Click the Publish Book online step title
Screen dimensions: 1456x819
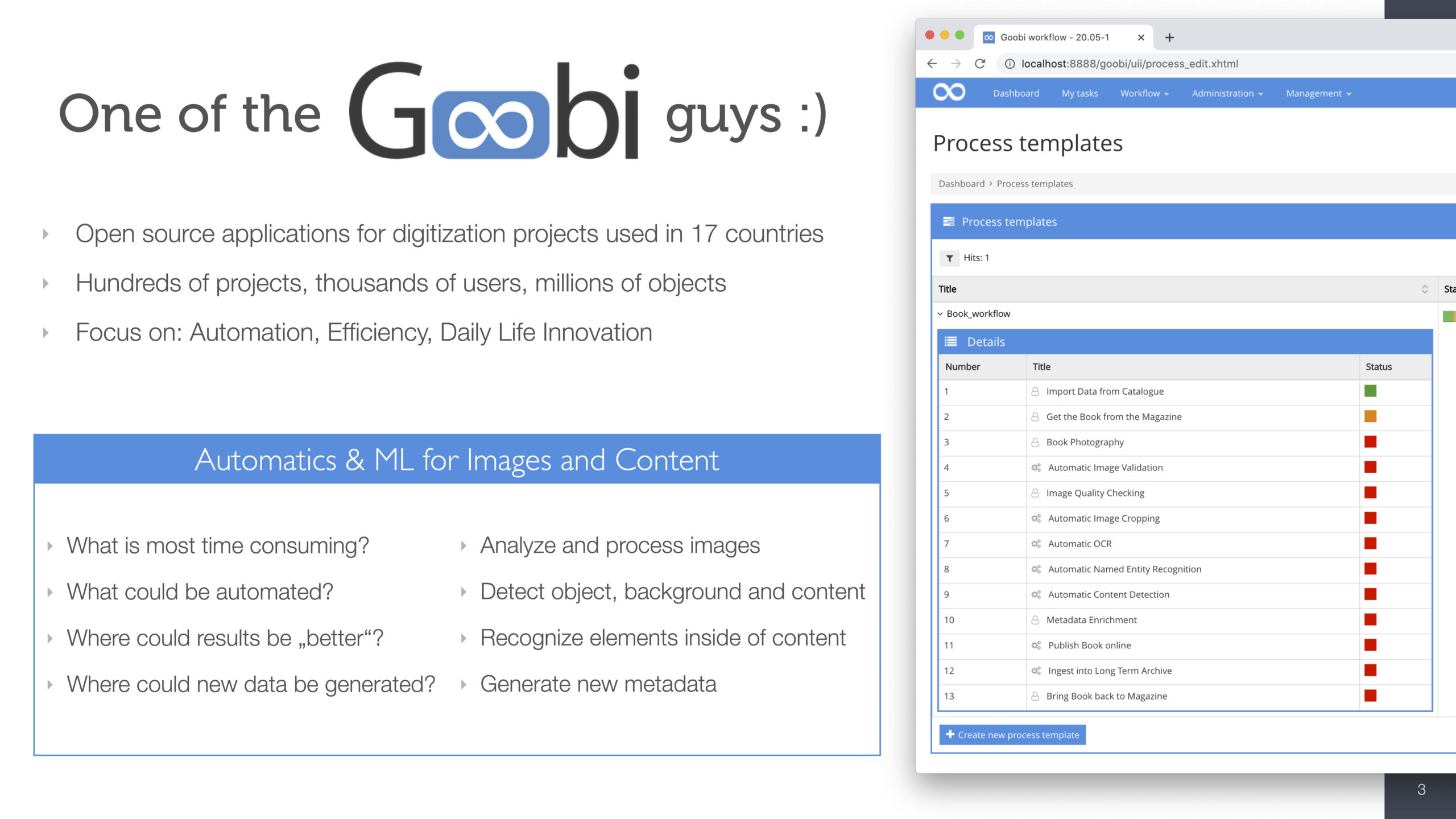point(1089,645)
